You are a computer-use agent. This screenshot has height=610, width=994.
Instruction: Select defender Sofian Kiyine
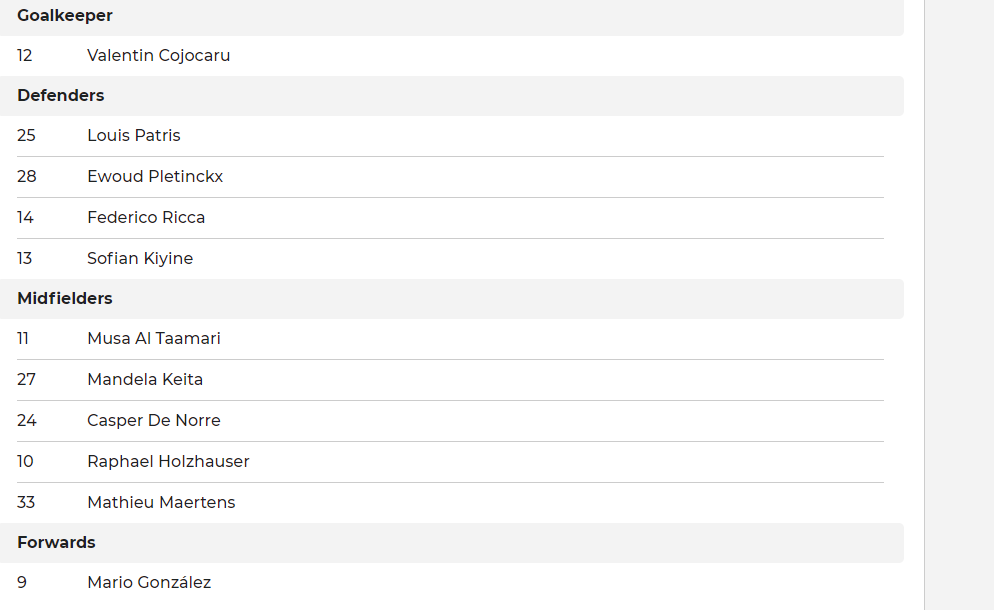140,259
